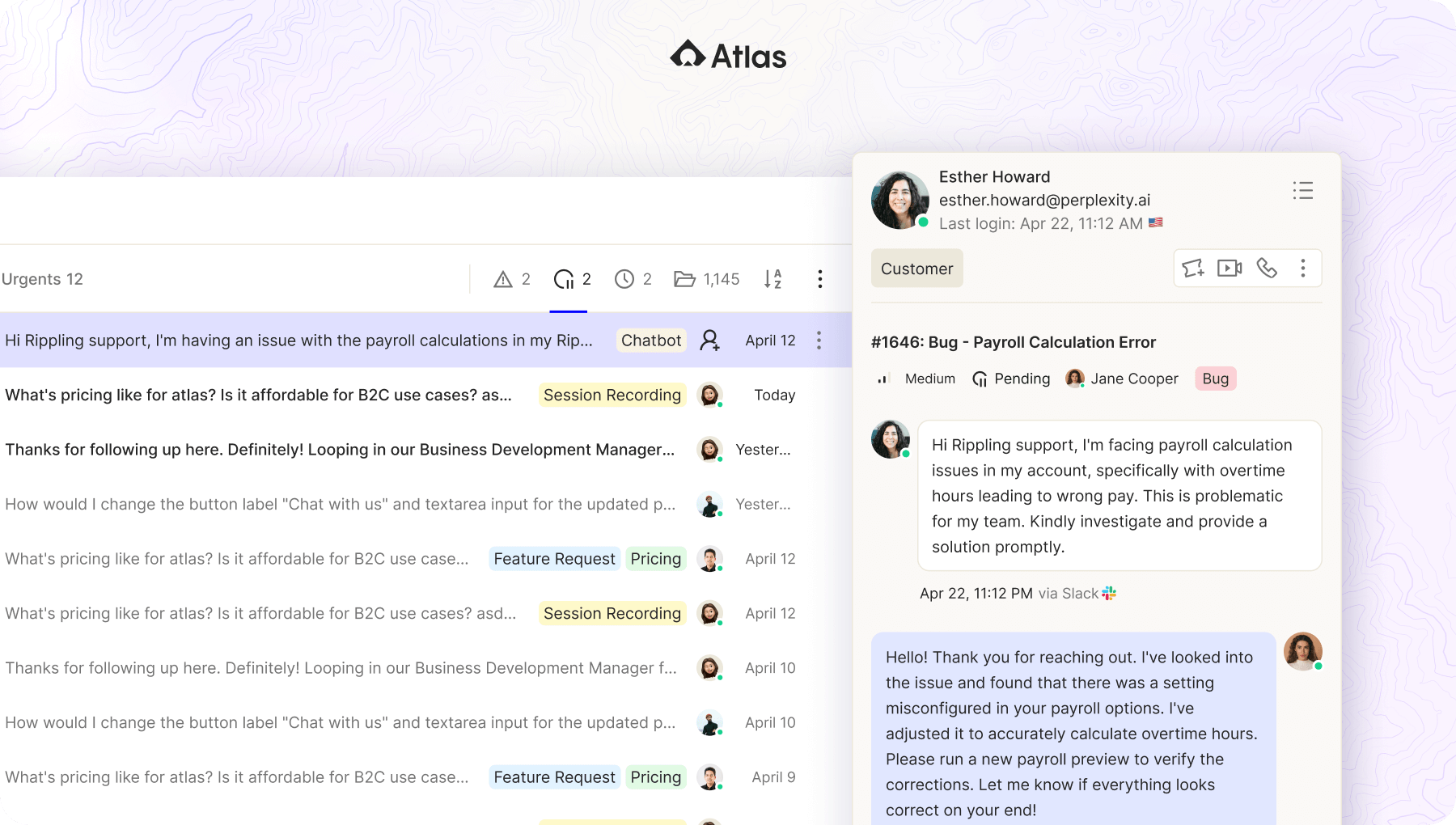The image size is (1456, 825).
Task: Select the pending filter tab showing 2
Action: click(x=572, y=279)
